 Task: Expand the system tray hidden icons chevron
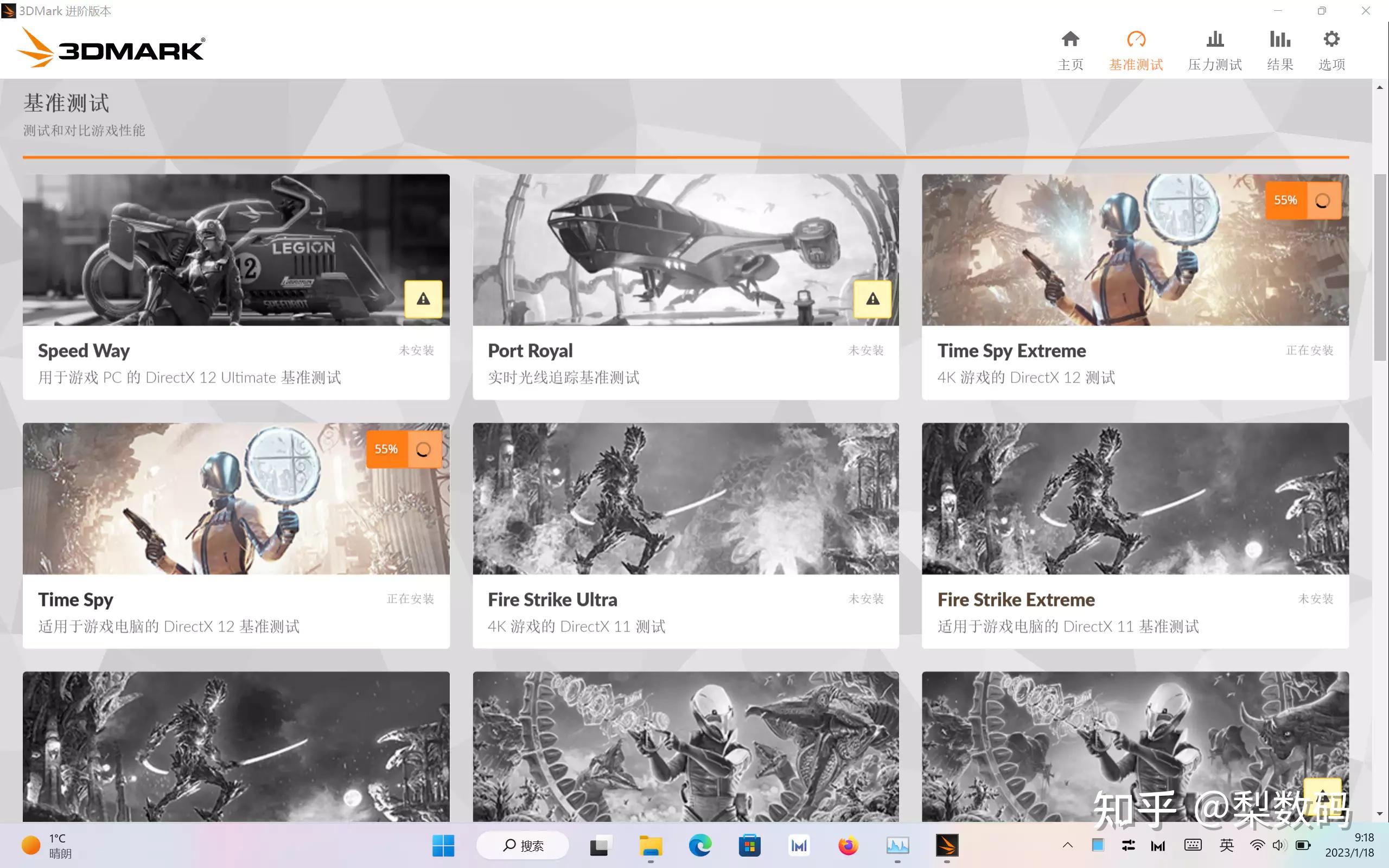(x=1068, y=845)
